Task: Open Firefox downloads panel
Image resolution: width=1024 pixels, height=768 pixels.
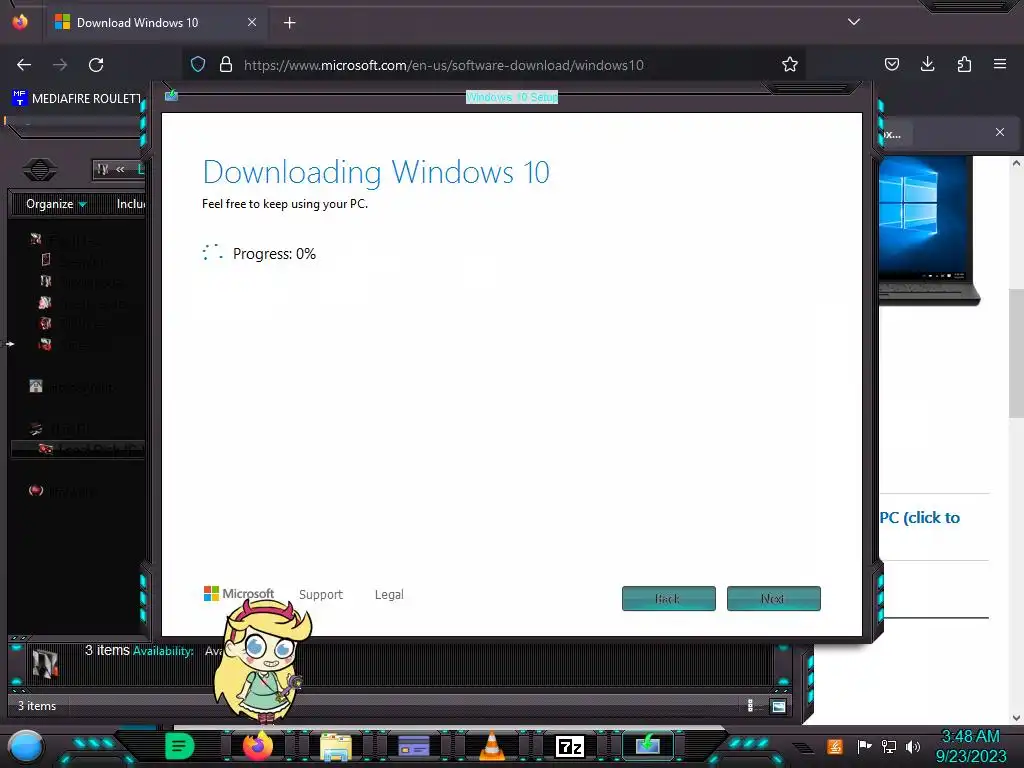Action: tap(927, 64)
